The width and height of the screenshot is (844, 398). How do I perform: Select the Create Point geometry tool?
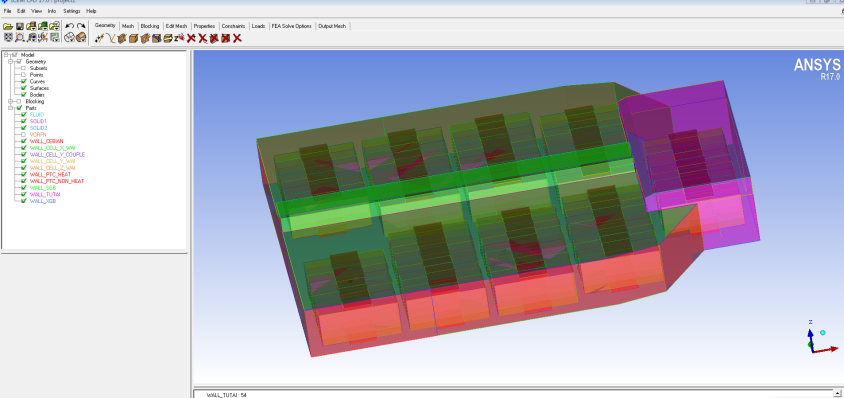[99, 38]
